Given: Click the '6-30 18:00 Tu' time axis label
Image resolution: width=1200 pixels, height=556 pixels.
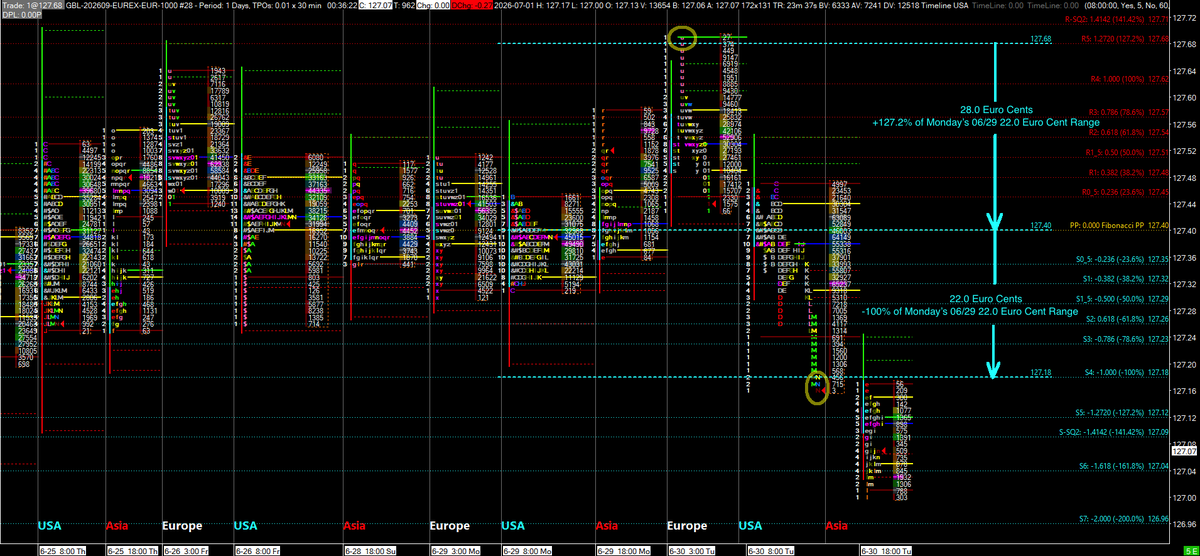Looking at the screenshot, I should click(x=886, y=550).
